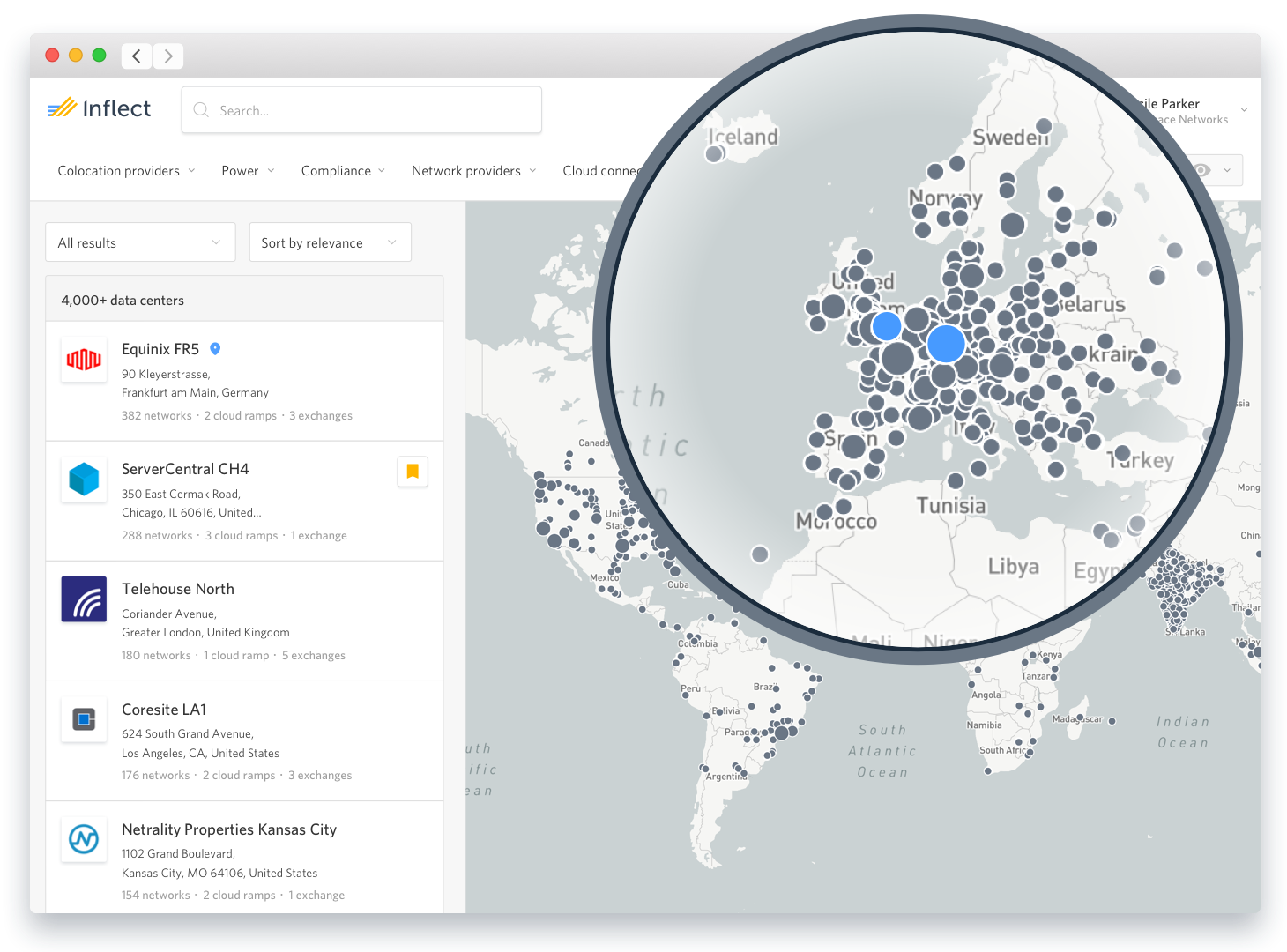
Task: Toggle the map visibility eye icon
Action: [x=1202, y=170]
